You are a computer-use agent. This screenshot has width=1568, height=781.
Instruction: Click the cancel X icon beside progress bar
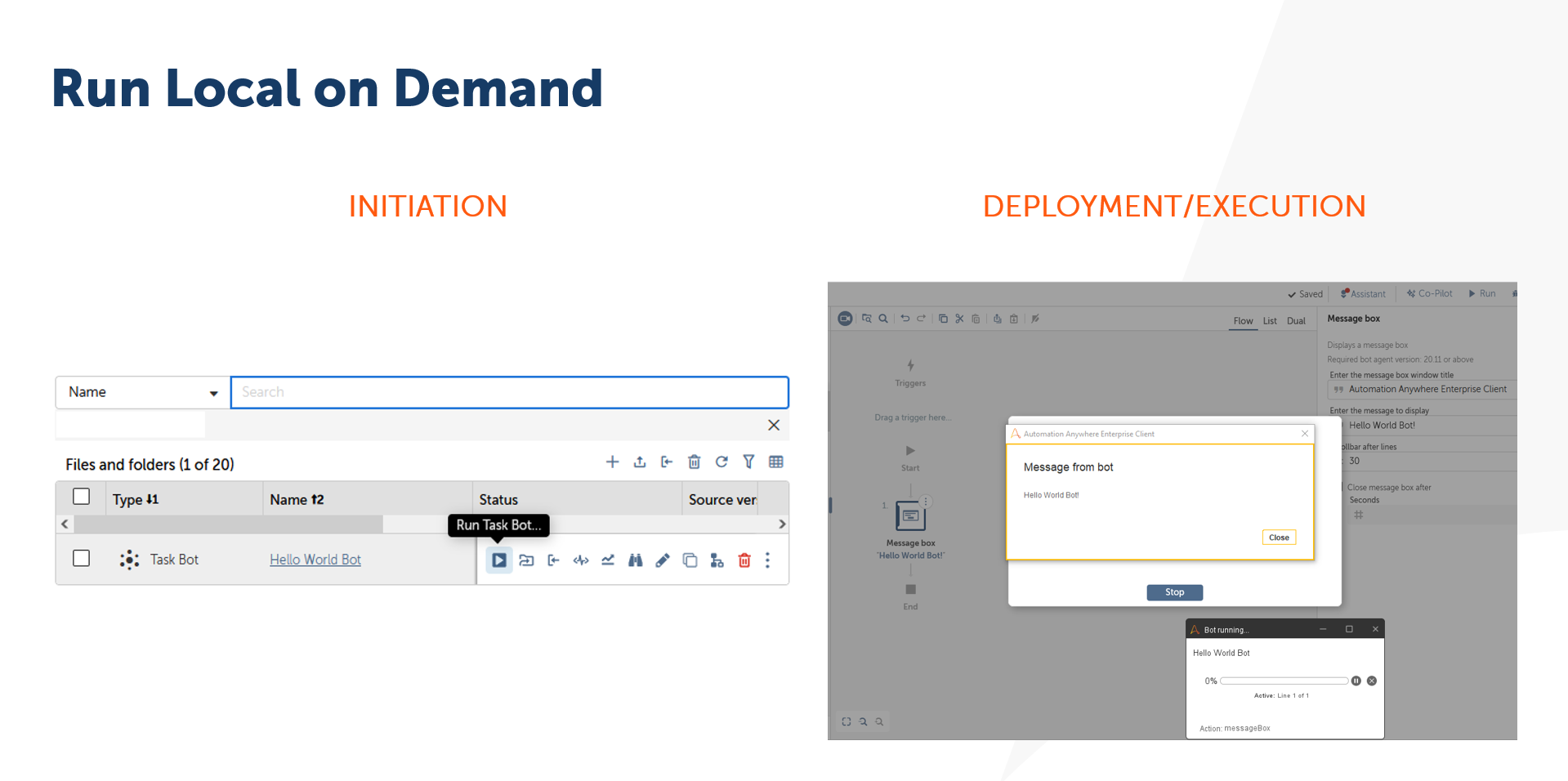pos(1372,681)
